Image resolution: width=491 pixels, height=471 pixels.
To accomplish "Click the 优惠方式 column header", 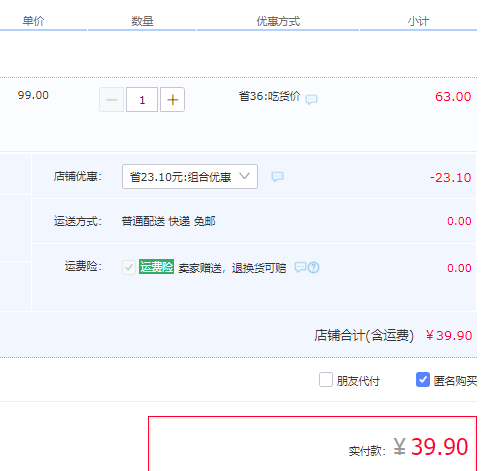I will pyautogui.click(x=278, y=21).
